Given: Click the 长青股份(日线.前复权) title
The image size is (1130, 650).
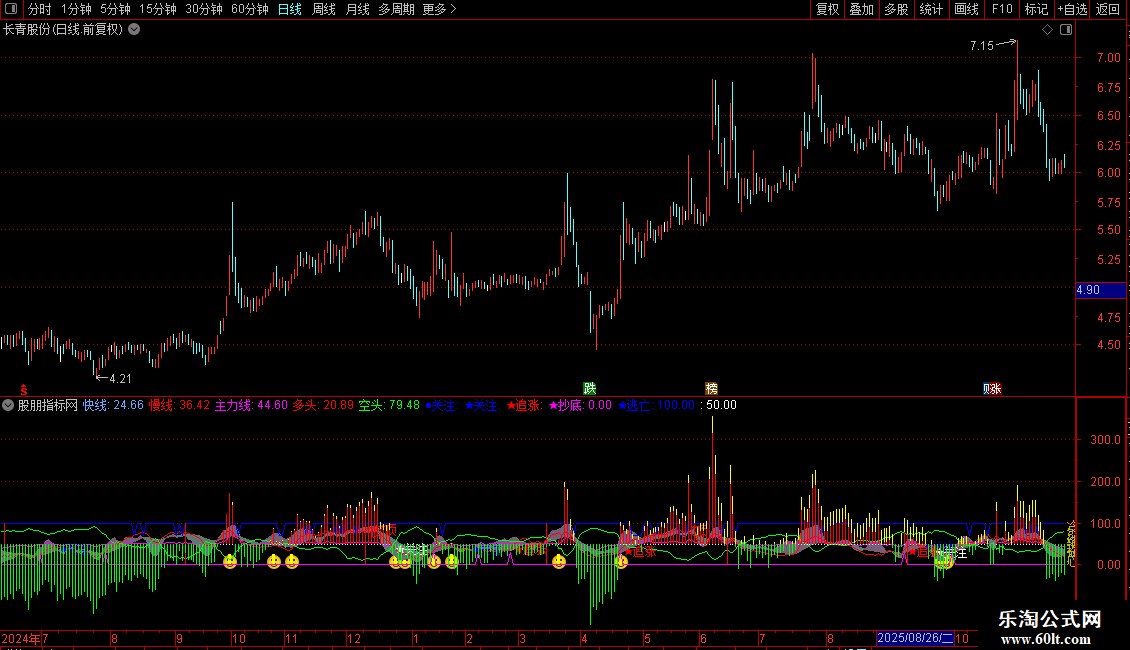Looking at the screenshot, I should pyautogui.click(x=63, y=30).
